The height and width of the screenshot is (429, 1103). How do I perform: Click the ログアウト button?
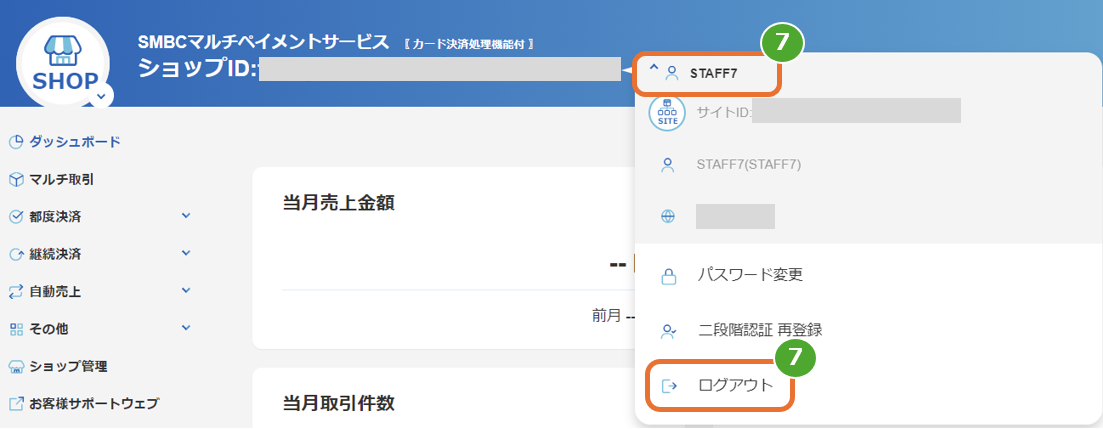click(x=735, y=386)
